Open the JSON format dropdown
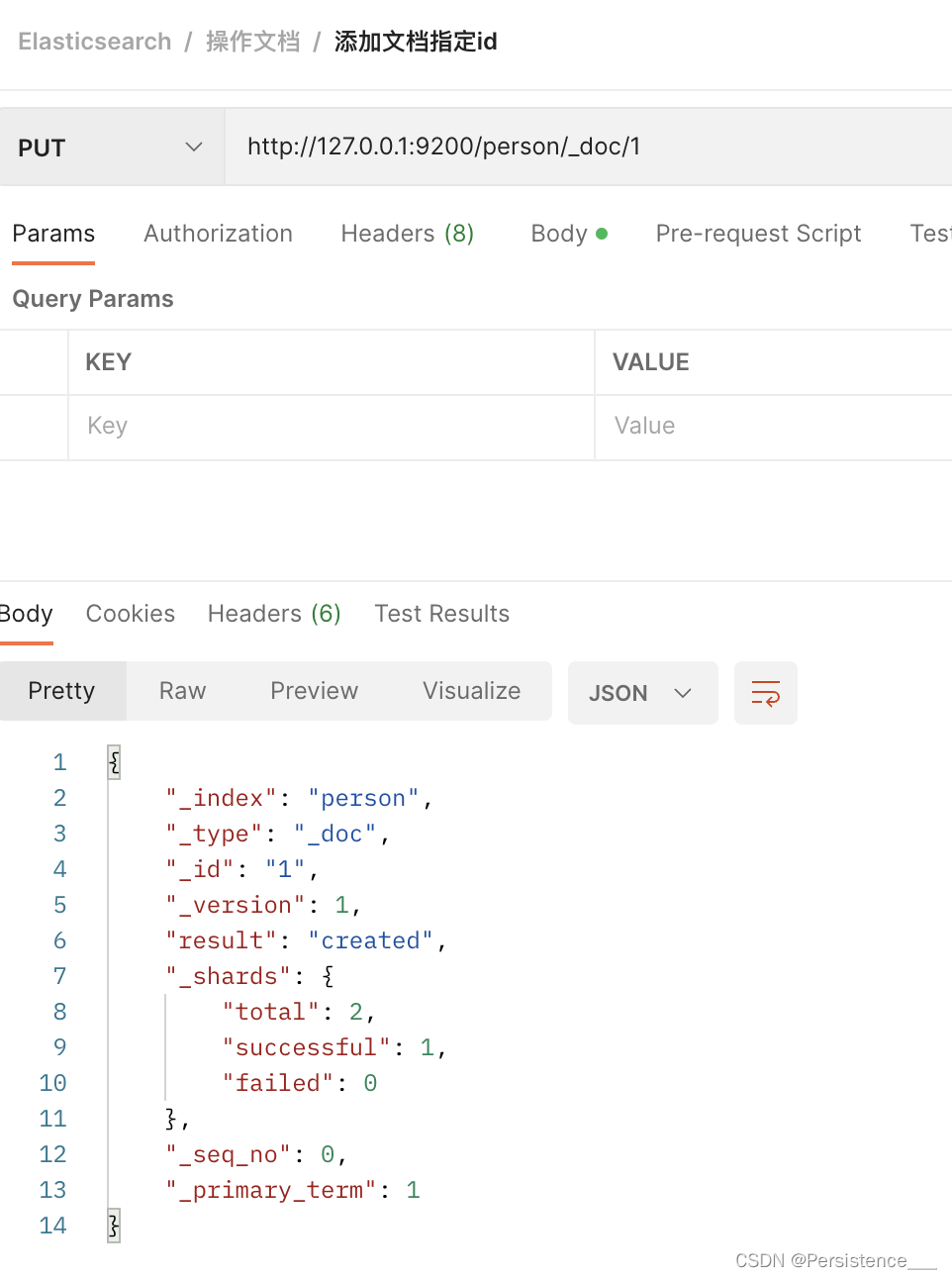Viewport: 952px width, 1279px height. click(x=642, y=693)
